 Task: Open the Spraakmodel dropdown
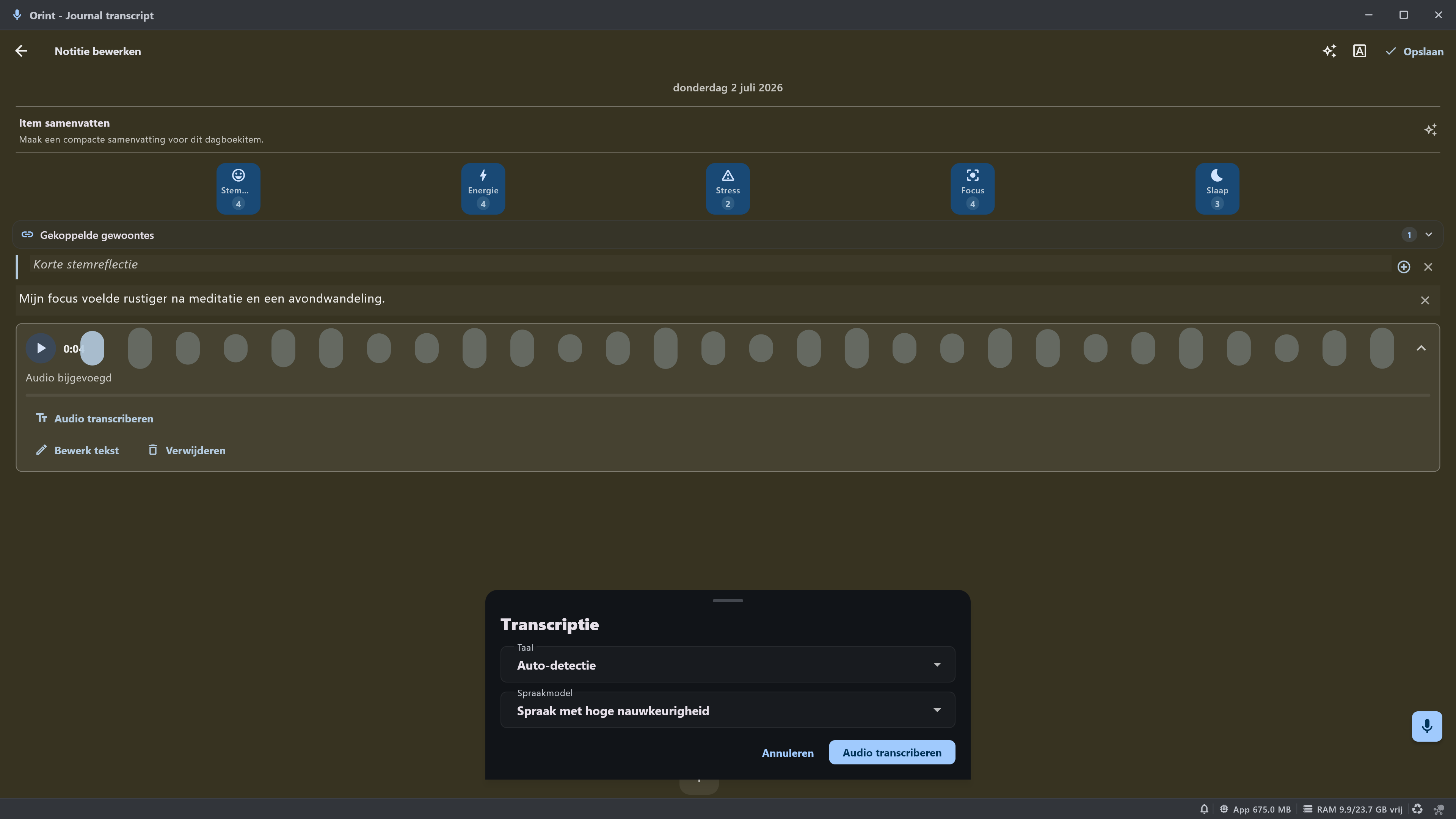click(x=728, y=710)
